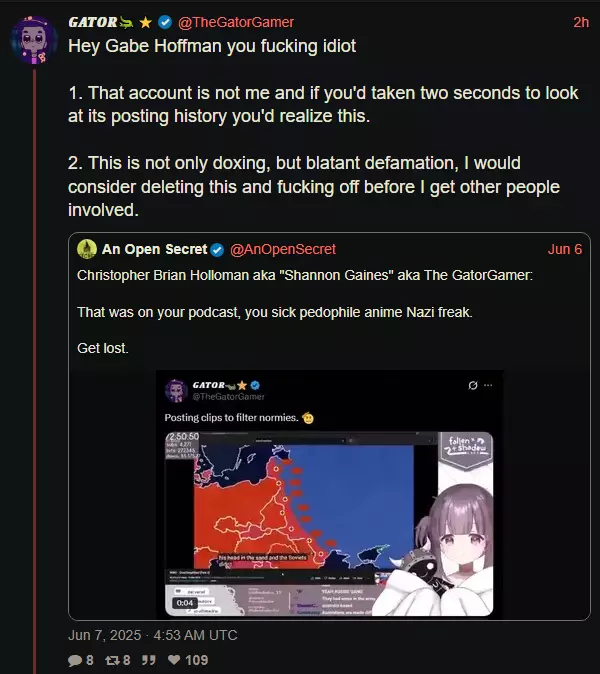Click the 0:04 video duration badge

pos(185,603)
